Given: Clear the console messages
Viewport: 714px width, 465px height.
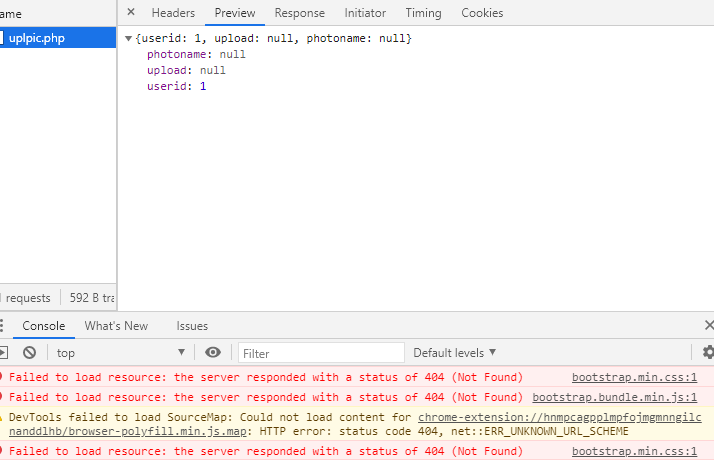Looking at the screenshot, I should coord(30,353).
